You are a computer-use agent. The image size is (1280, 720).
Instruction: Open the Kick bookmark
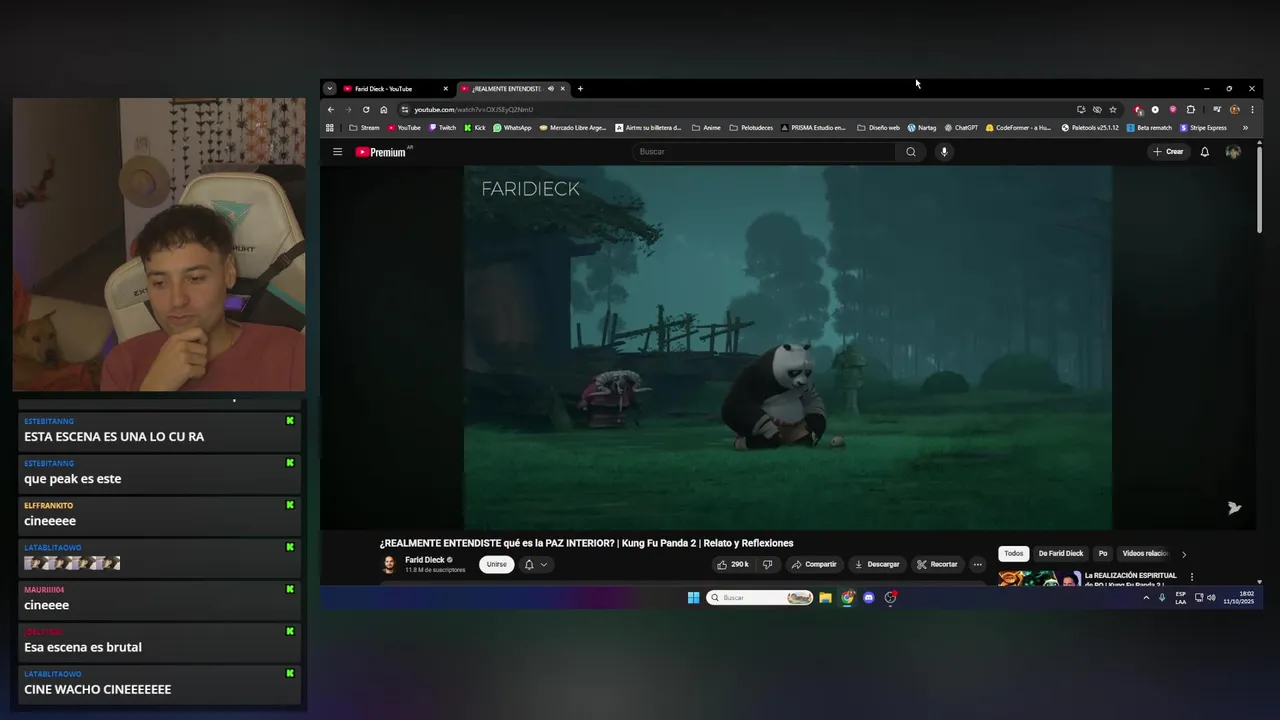click(x=475, y=128)
